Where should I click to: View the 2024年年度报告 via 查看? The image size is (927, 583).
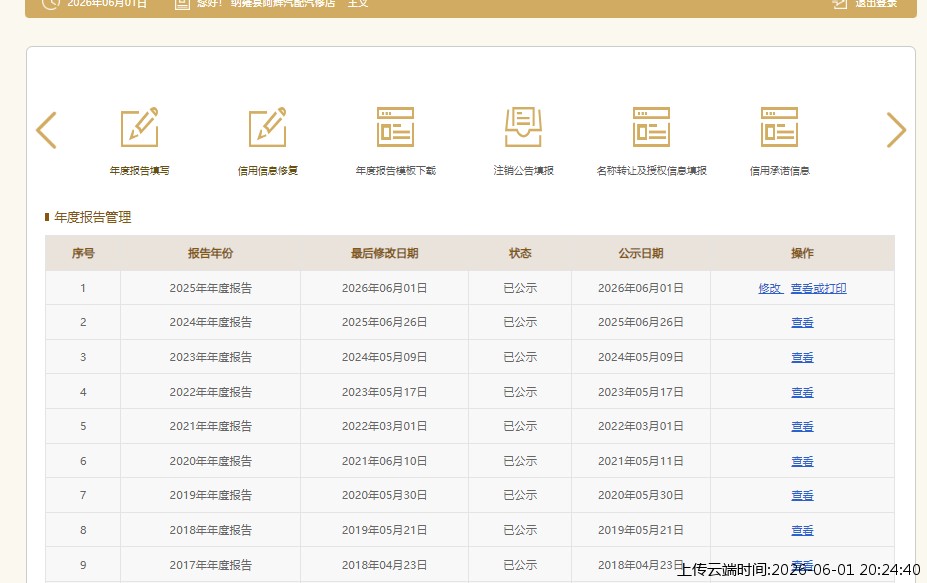pyautogui.click(x=802, y=322)
